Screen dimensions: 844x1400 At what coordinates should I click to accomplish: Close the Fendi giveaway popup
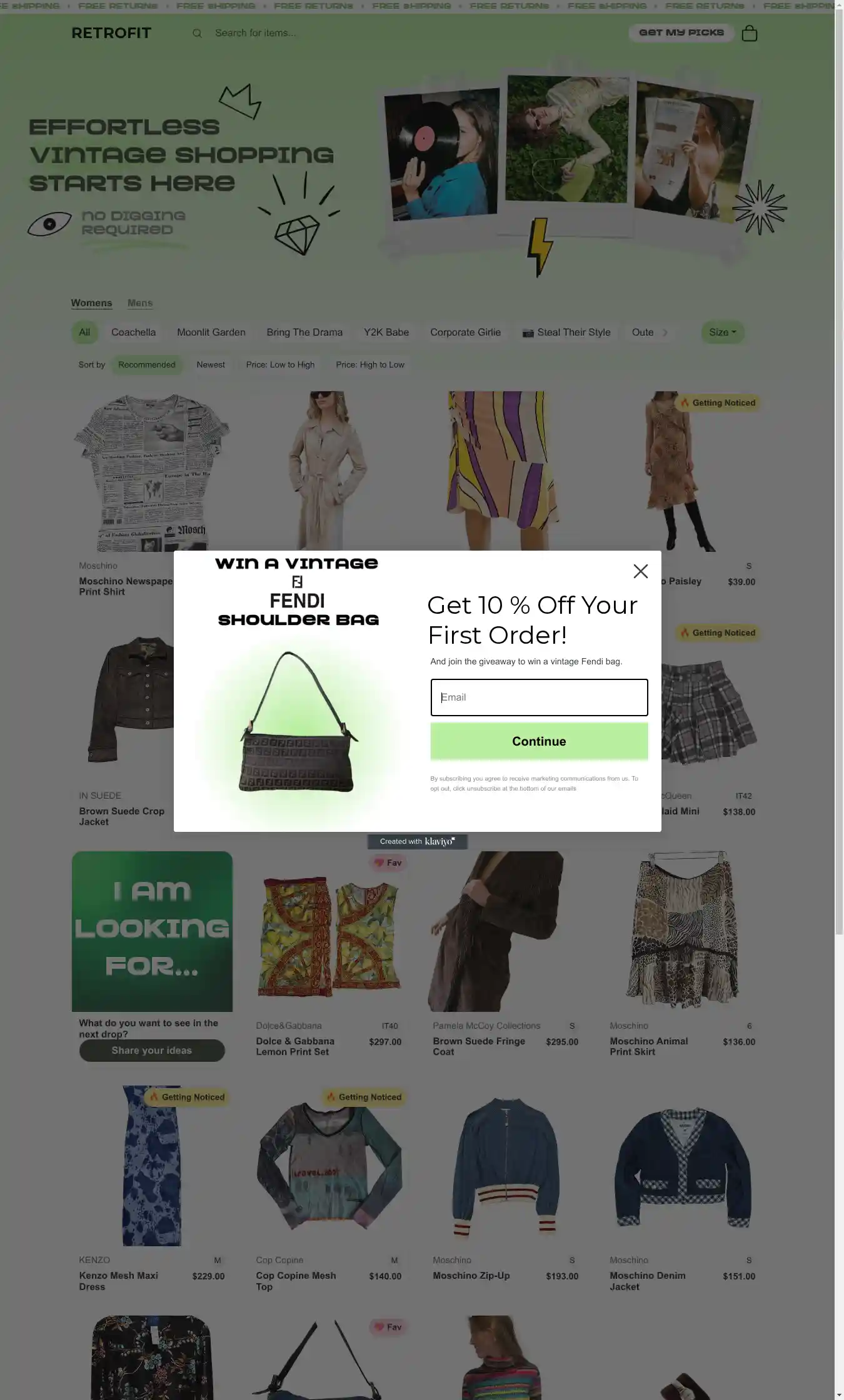(640, 571)
